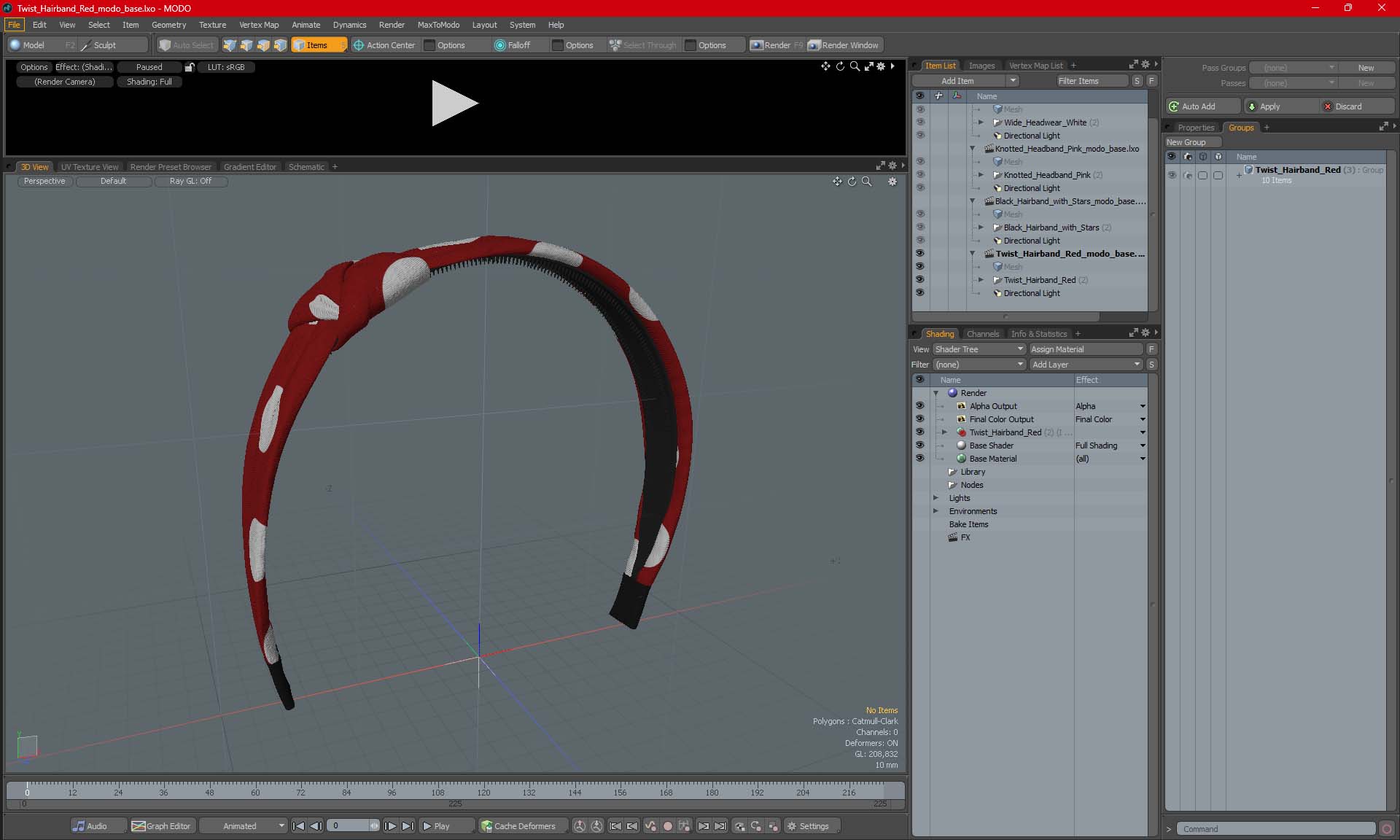Toggle Alpha Output visibility eye
This screenshot has width=1400, height=840.
click(919, 406)
